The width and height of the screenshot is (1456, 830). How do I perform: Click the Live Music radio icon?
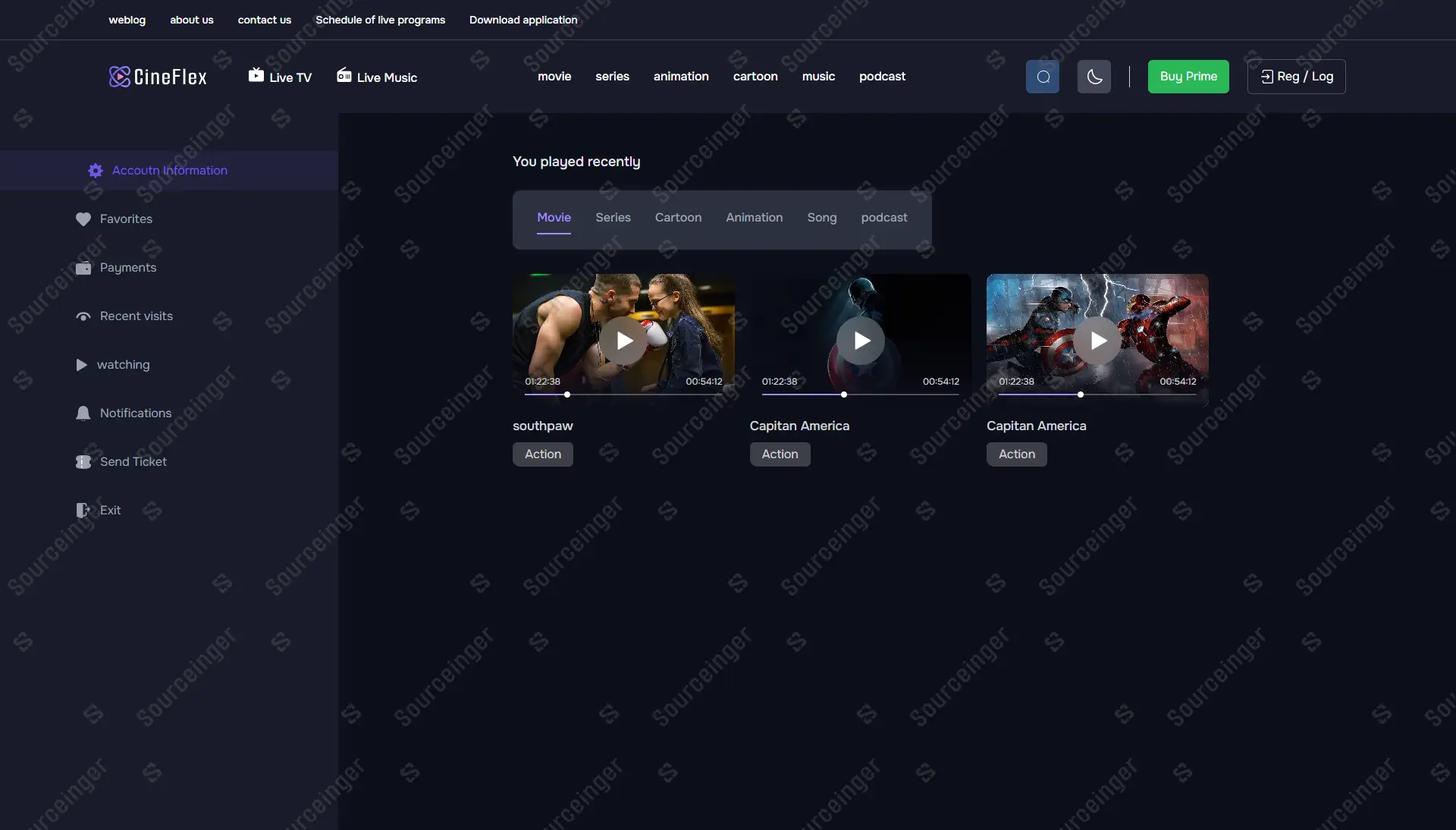344,75
